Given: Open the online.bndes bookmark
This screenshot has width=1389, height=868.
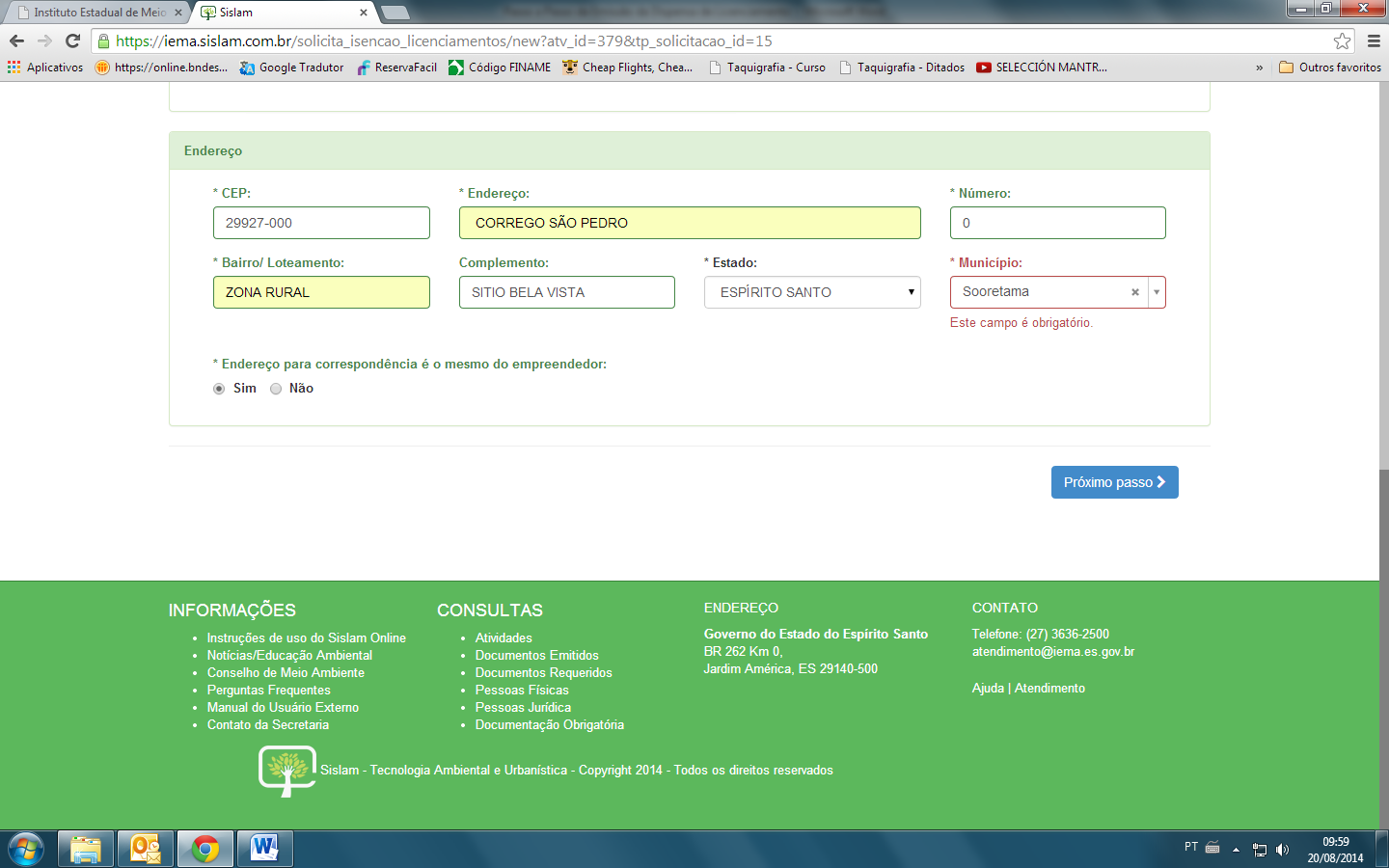Looking at the screenshot, I should click(162, 68).
